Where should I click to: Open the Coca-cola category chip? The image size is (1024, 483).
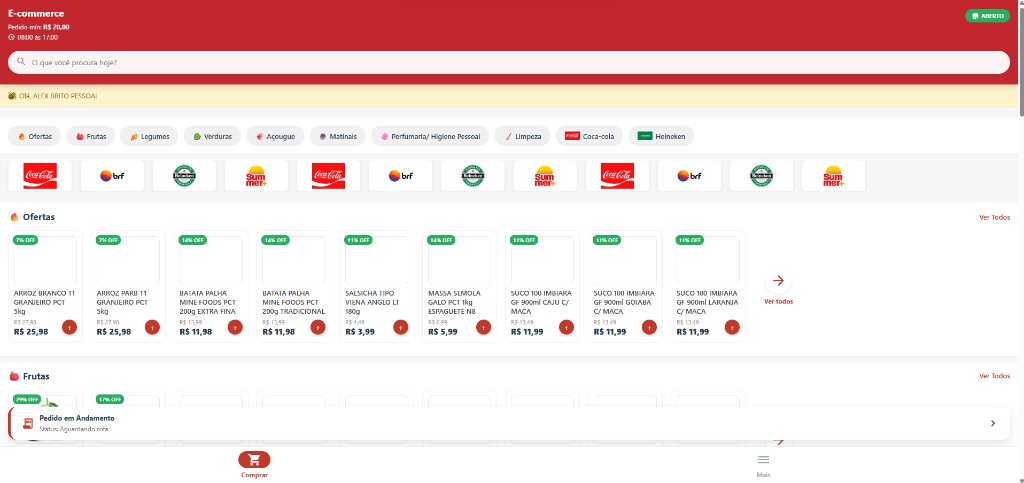[589, 136]
